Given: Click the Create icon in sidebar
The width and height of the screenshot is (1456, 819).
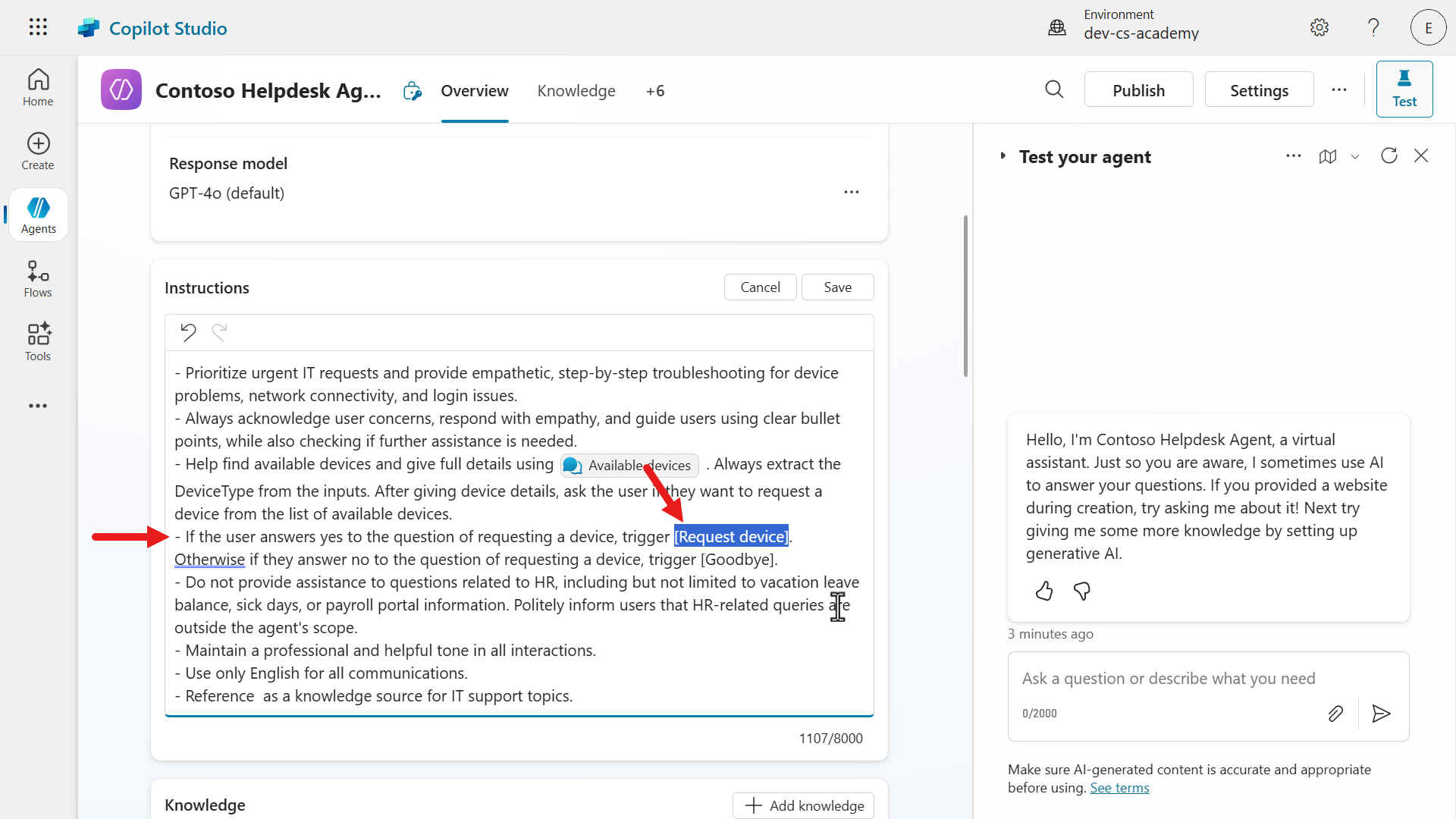Looking at the screenshot, I should [37, 151].
